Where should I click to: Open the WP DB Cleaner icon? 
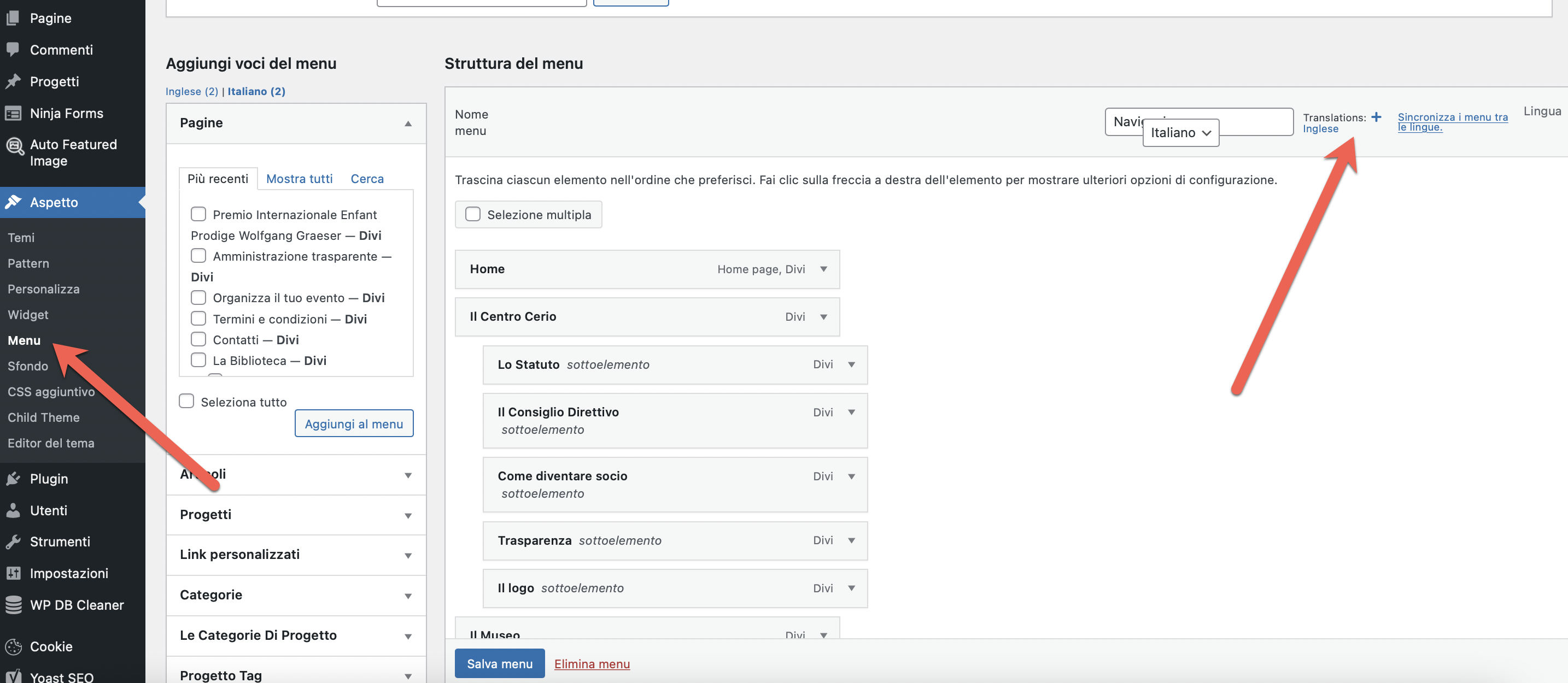point(13,605)
